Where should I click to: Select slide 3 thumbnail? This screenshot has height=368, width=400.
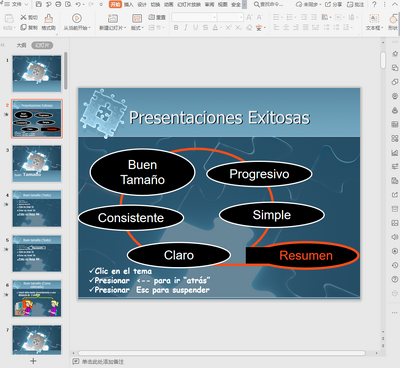pos(37,163)
